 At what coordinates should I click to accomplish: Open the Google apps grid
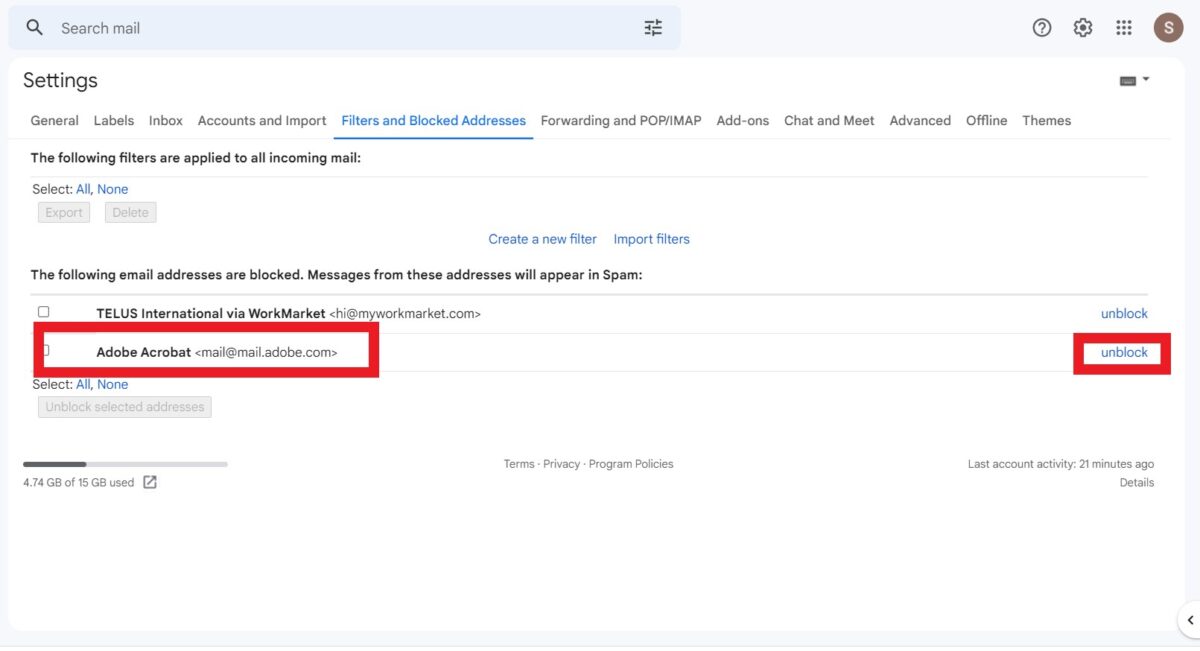1124,28
